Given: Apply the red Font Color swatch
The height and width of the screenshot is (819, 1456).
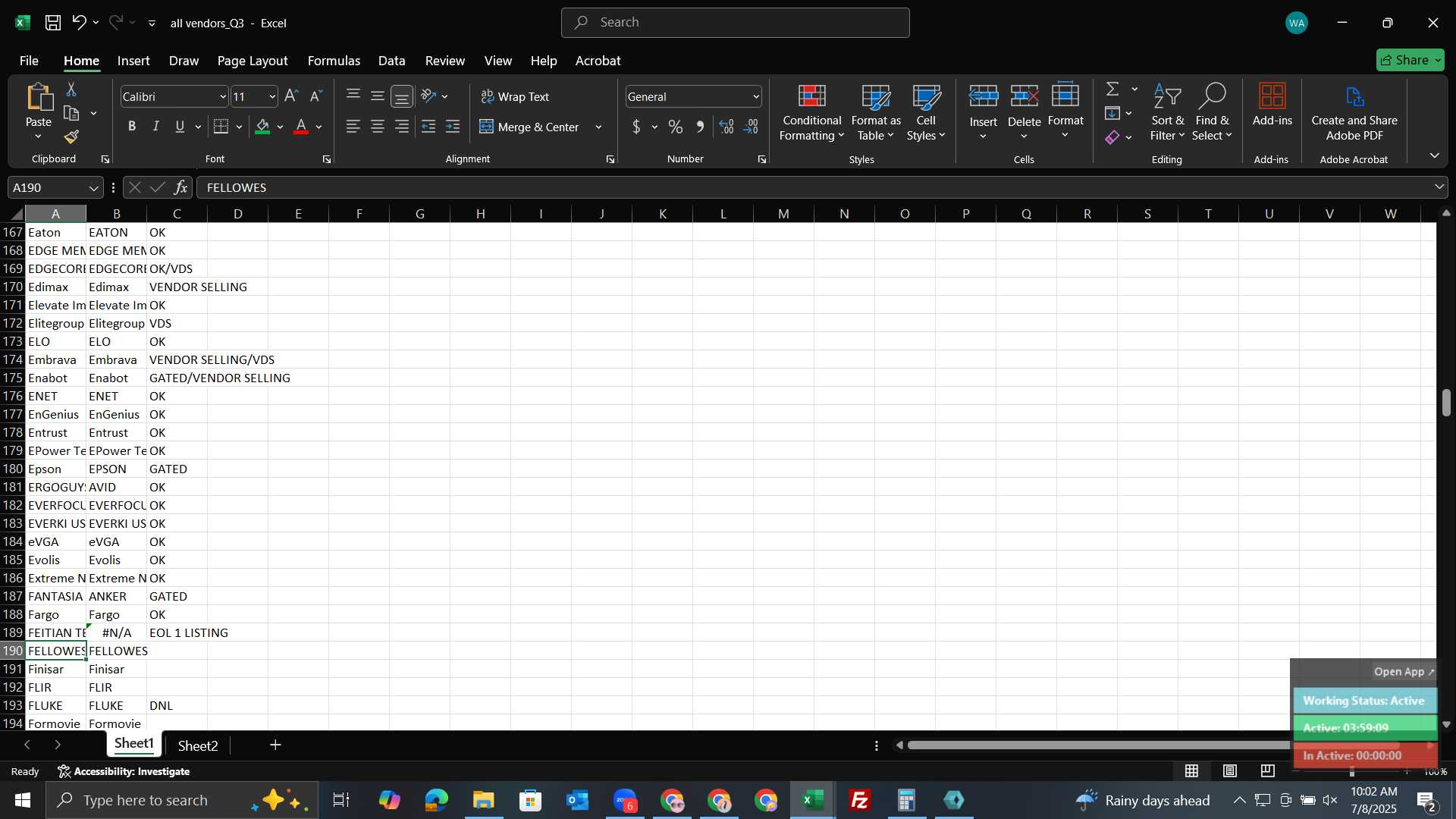Looking at the screenshot, I should point(301,127).
